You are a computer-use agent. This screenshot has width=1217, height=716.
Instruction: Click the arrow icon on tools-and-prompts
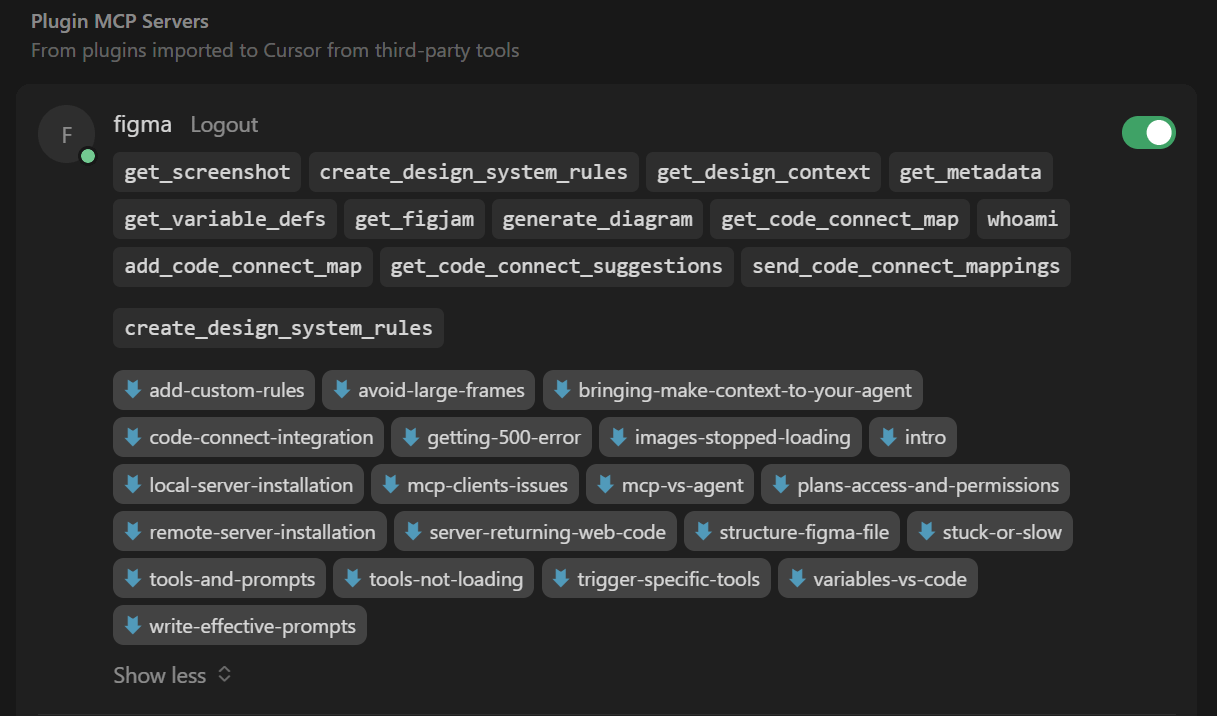pos(132,578)
